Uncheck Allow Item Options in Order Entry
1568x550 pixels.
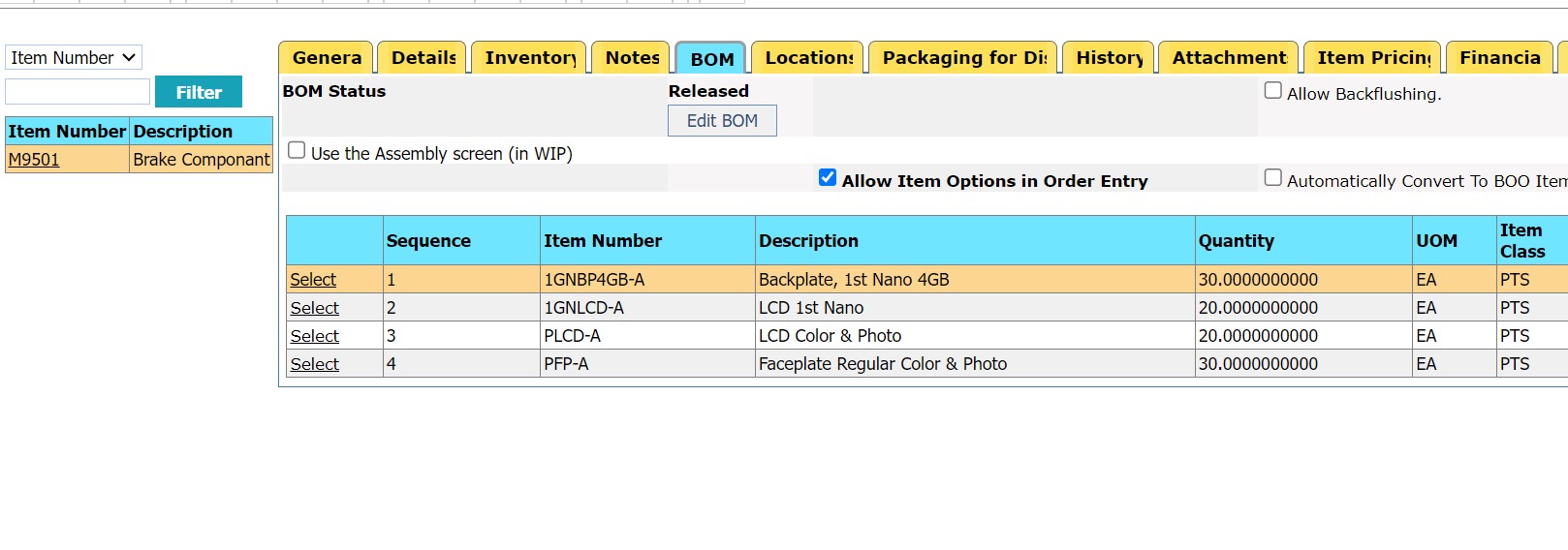(828, 178)
